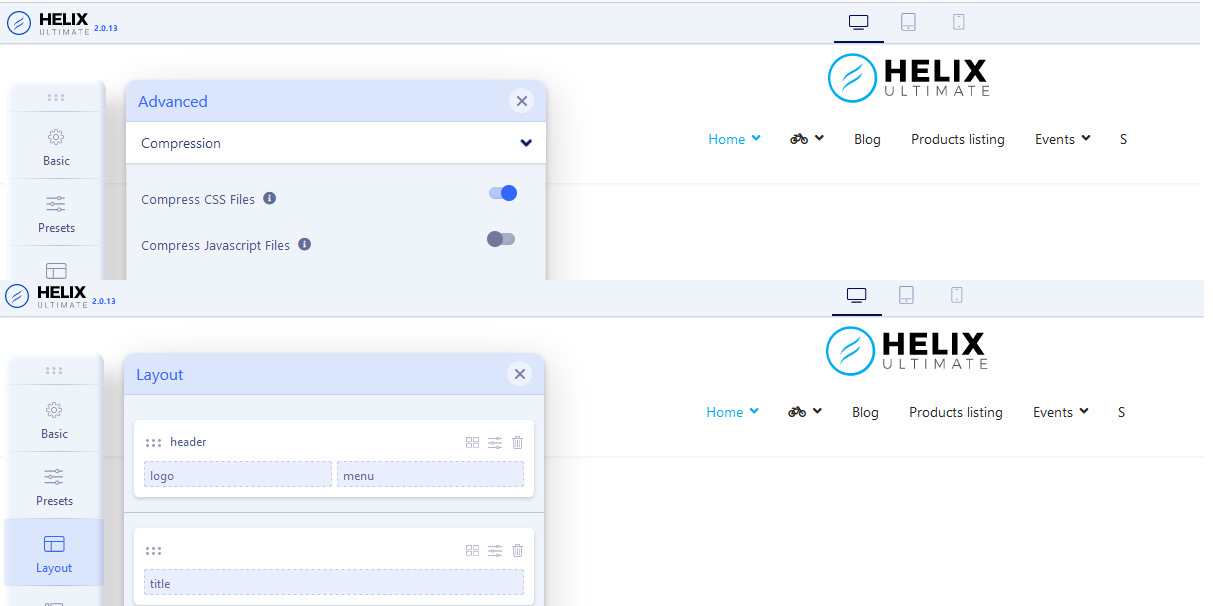Select mobile device view above the Advanced panel

pyautogui.click(x=958, y=22)
